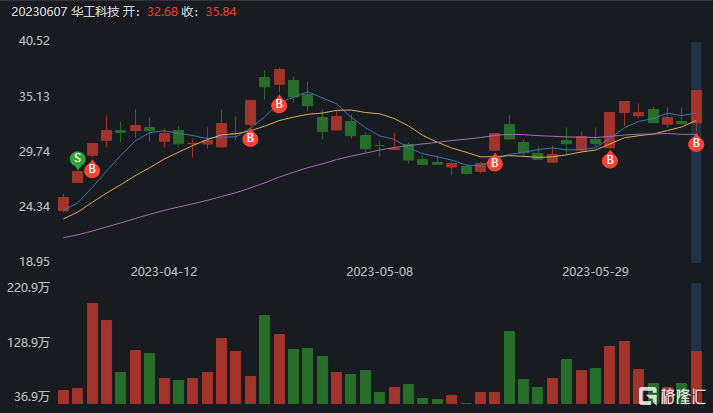Click the 2023-04-12 date label
Screen dimensions: 713x413
tap(164, 272)
